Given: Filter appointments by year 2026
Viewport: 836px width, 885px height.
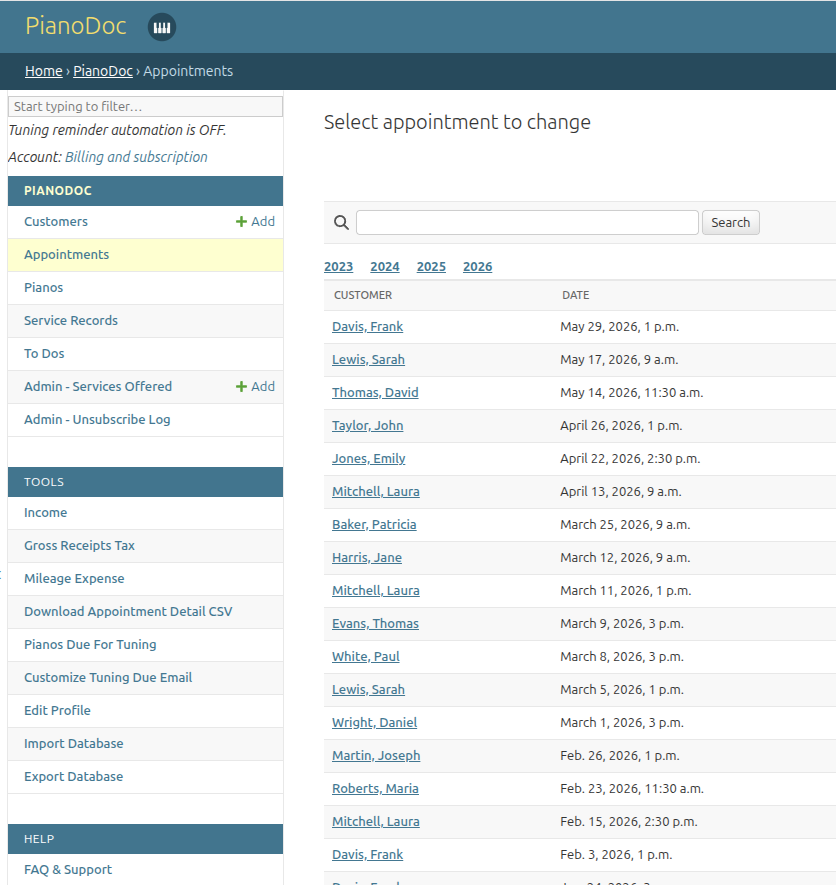Looking at the screenshot, I should 478,267.
